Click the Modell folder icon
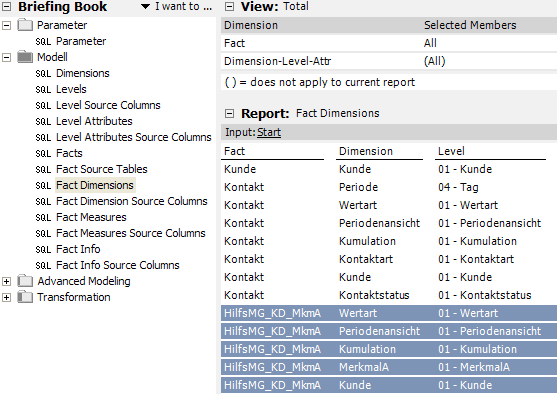Screen dimensions: 557x394 click(x=25, y=57)
